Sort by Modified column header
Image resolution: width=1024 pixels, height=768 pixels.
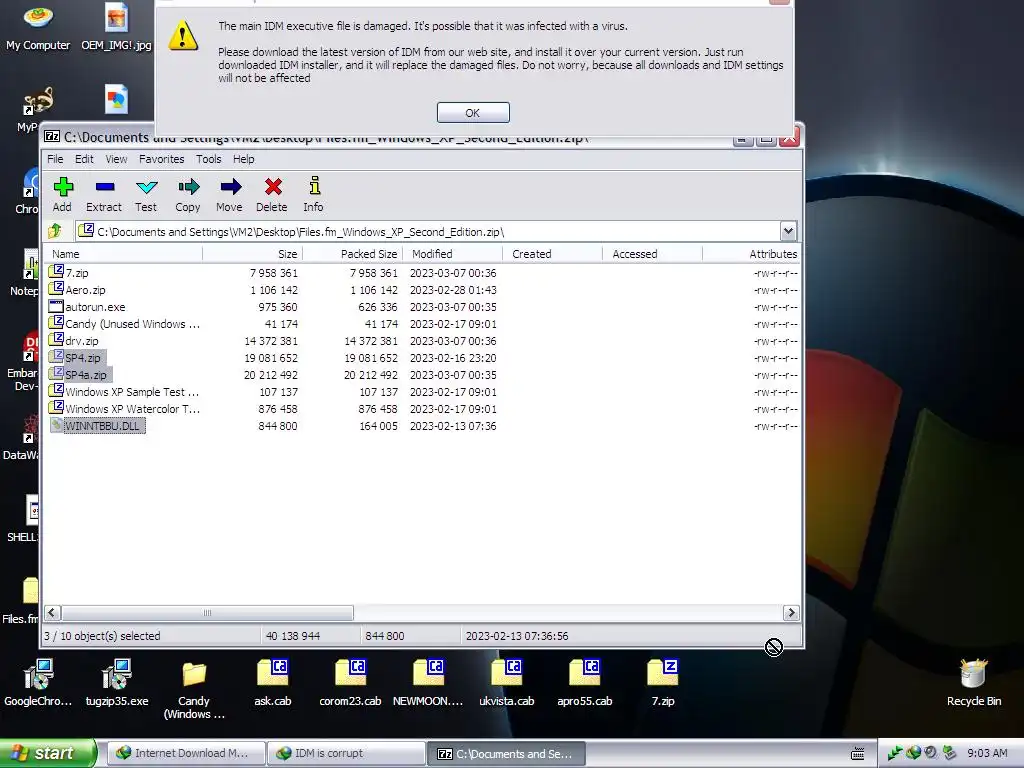tap(452, 254)
